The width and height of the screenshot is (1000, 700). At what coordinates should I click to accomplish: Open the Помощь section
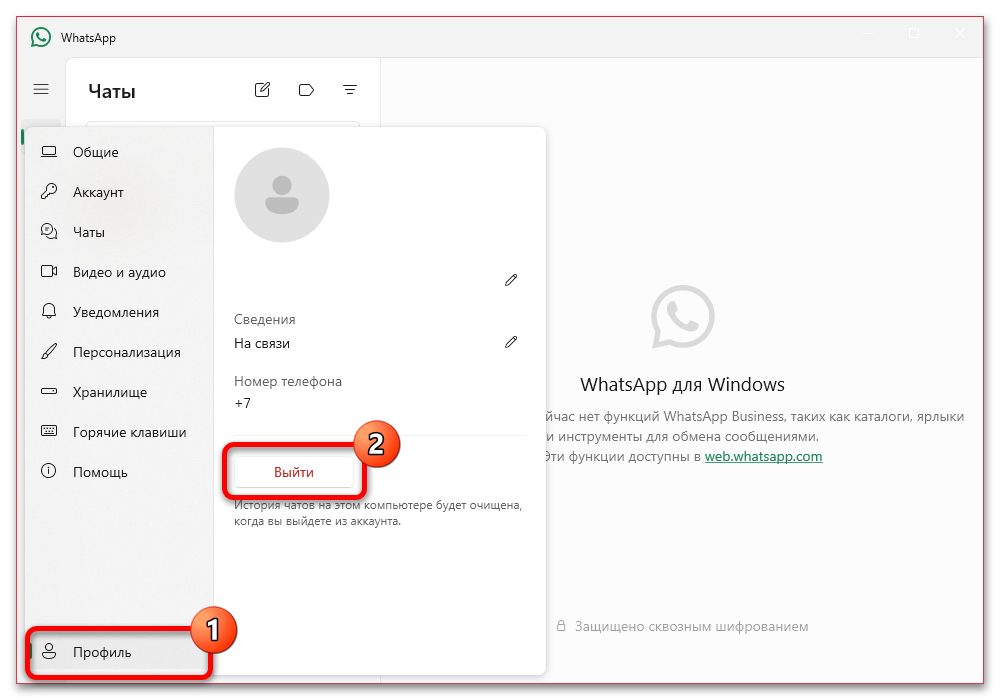119,472
